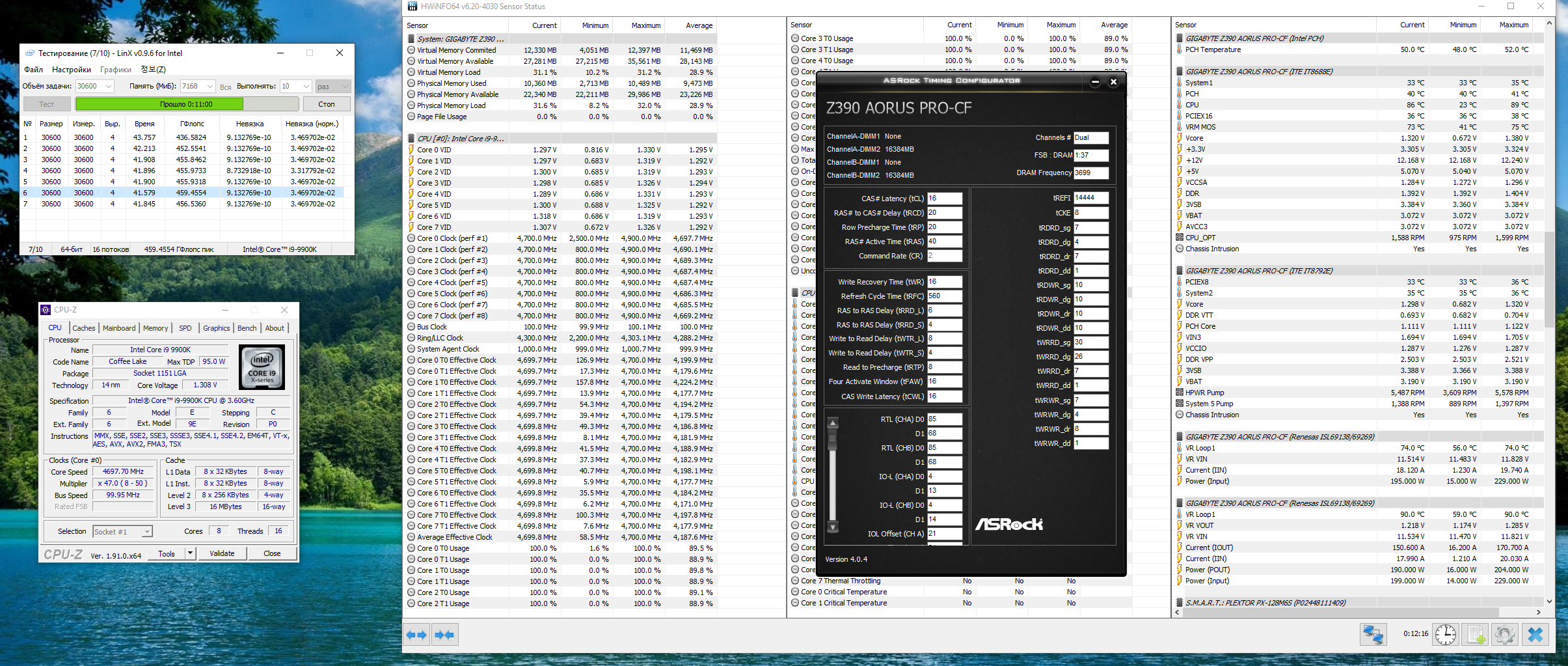Open the Объём задачи dropdown in LinX
The image size is (1568, 666).
(109, 86)
